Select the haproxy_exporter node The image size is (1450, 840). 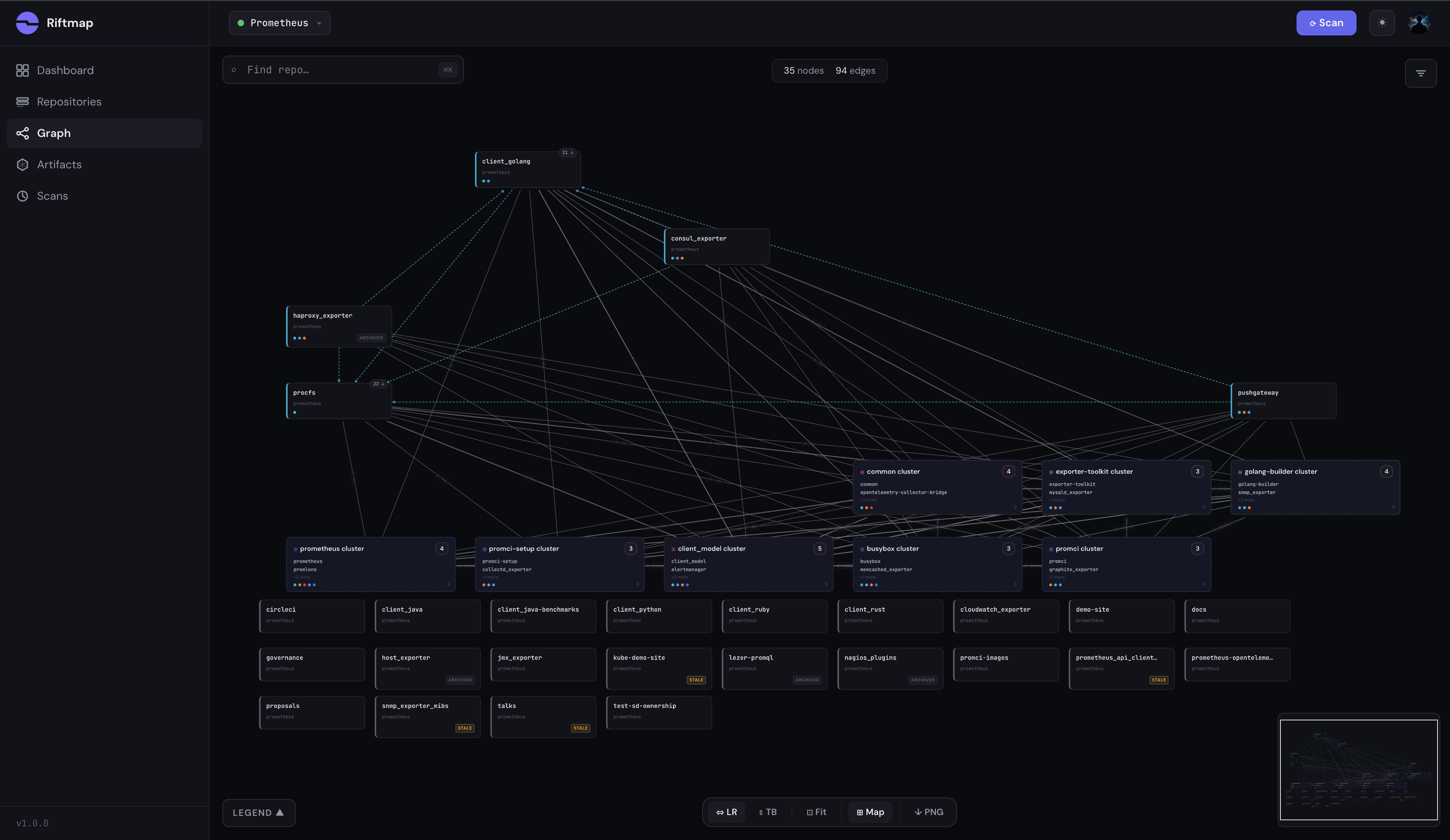click(x=339, y=326)
